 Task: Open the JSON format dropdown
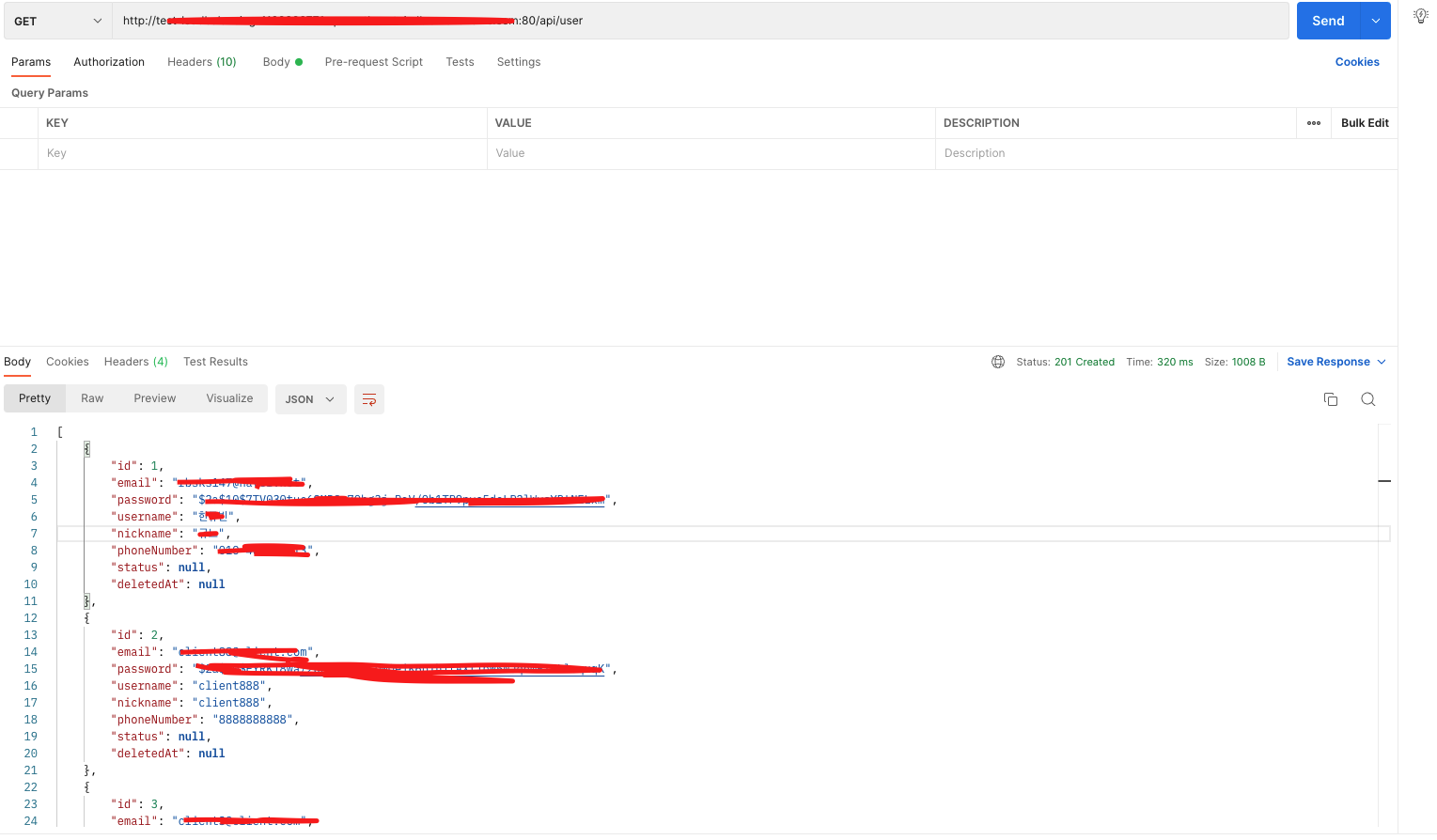(x=310, y=399)
